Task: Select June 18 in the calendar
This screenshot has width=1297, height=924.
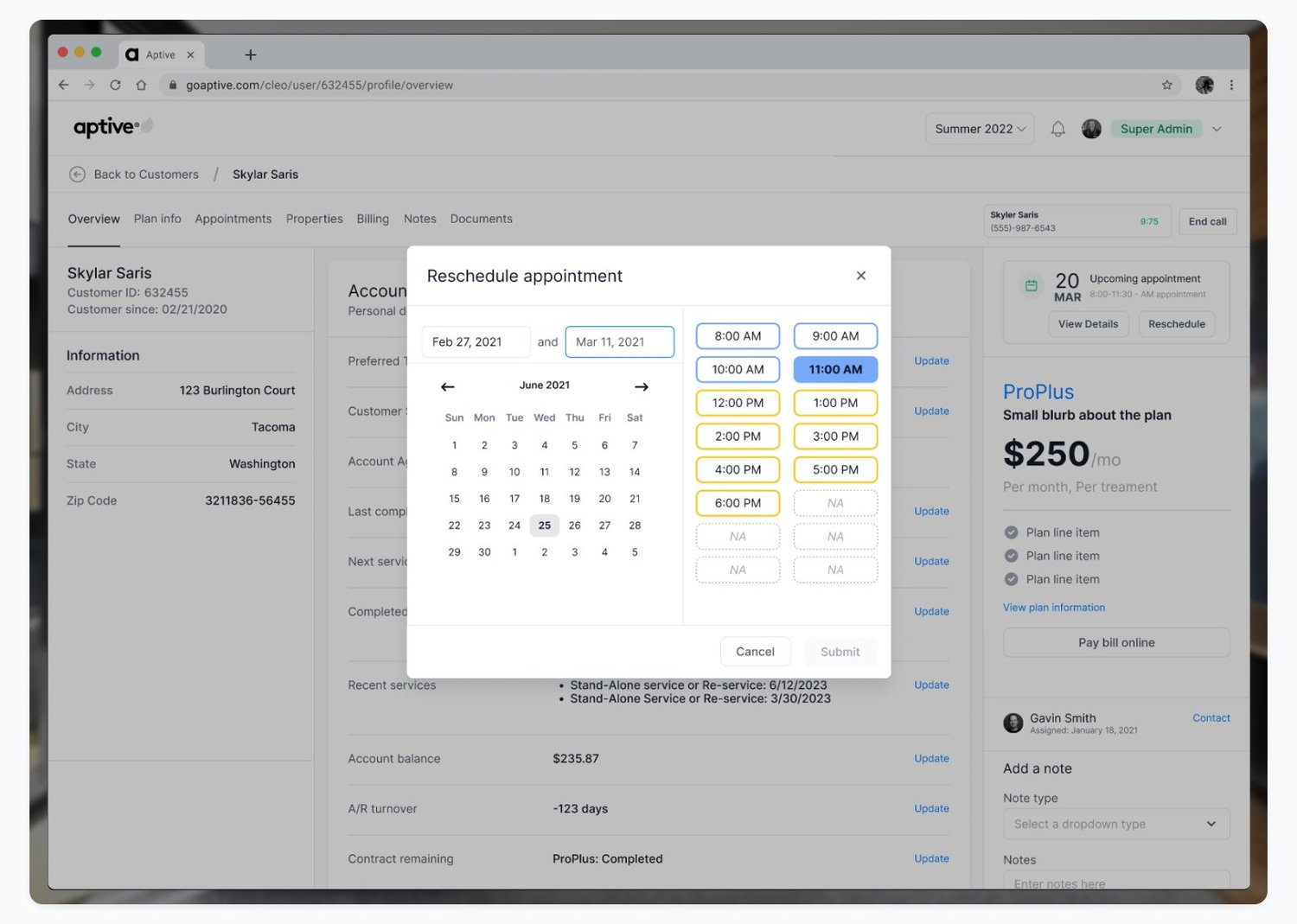Action: pos(545,499)
